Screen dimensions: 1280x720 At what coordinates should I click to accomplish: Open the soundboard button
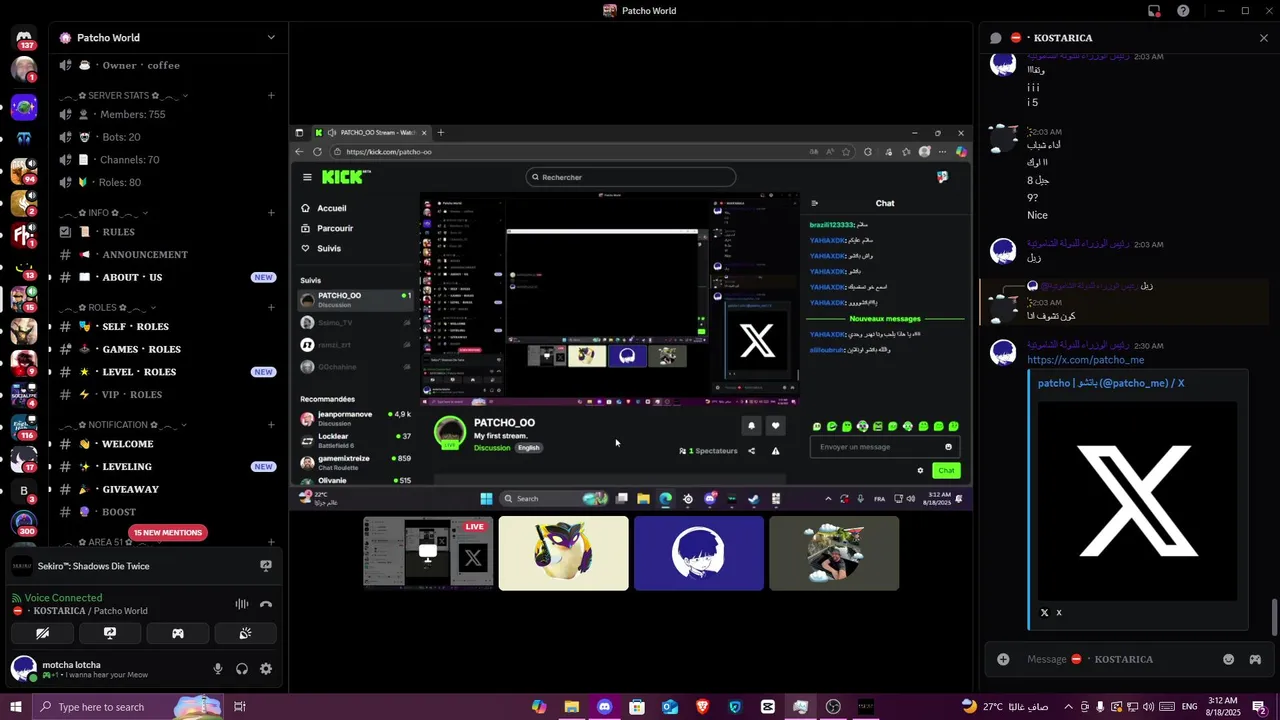coord(245,633)
